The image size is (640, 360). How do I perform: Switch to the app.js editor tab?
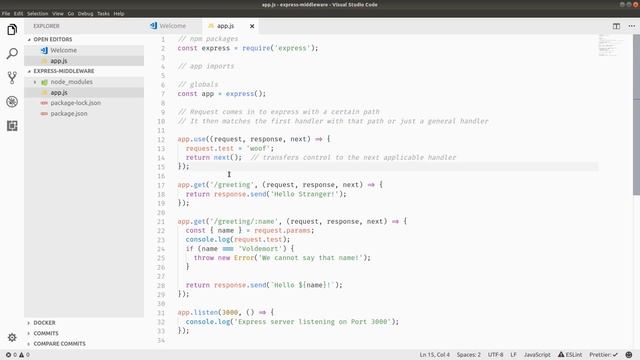point(225,26)
